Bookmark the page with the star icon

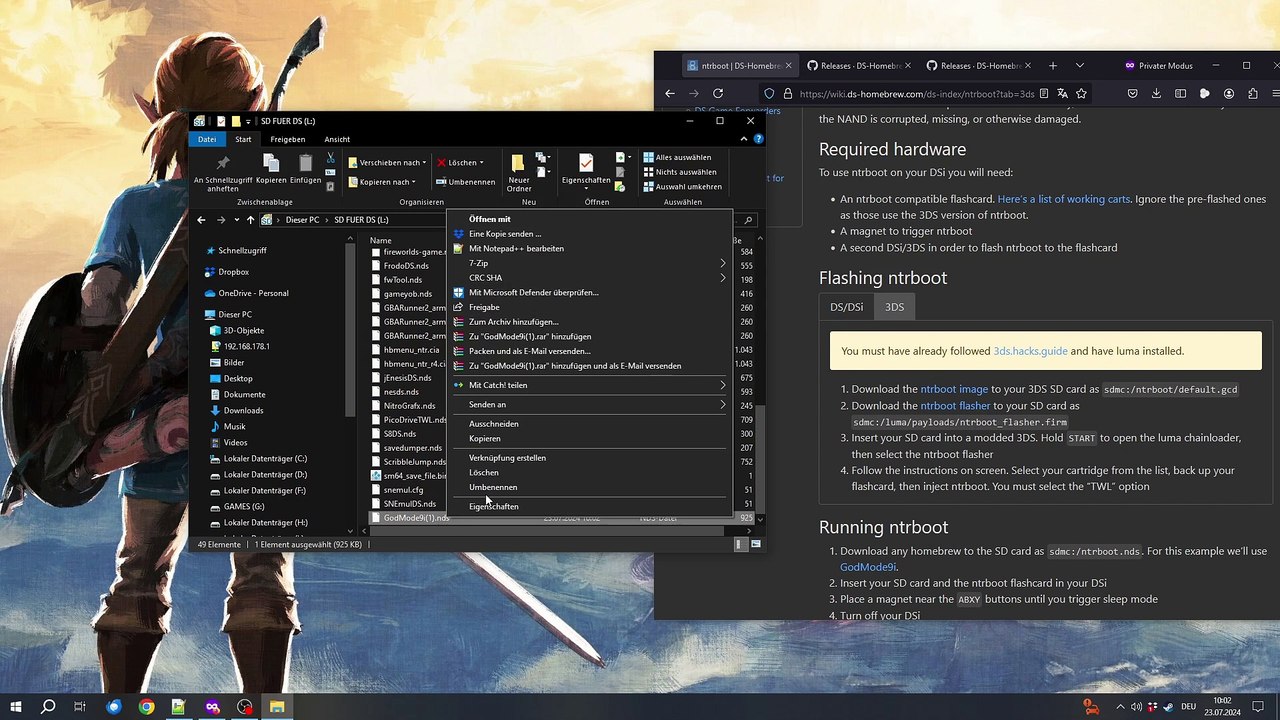click(x=1081, y=93)
